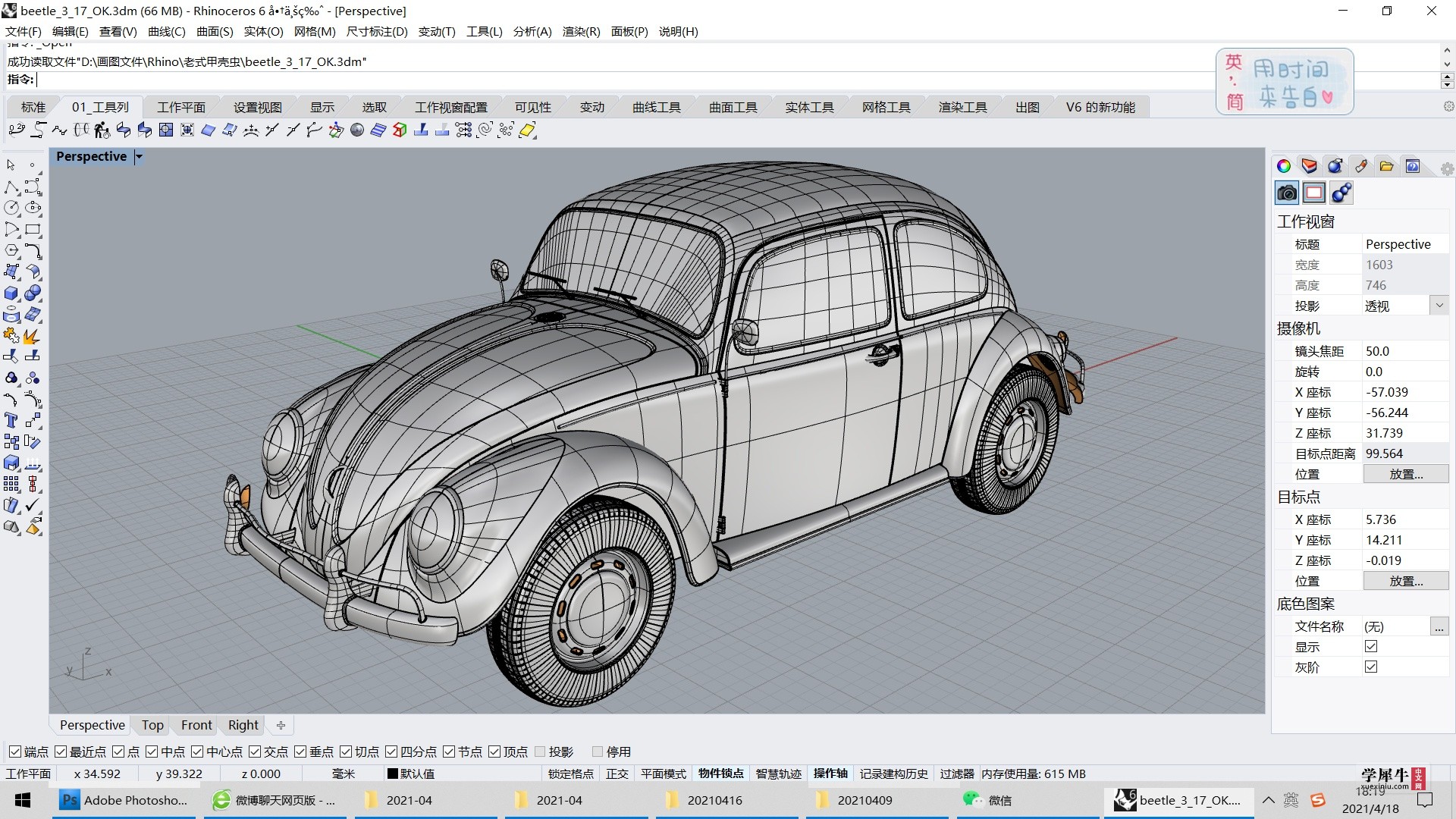
Task: Open the Help panel tab icon
Action: 1413,166
